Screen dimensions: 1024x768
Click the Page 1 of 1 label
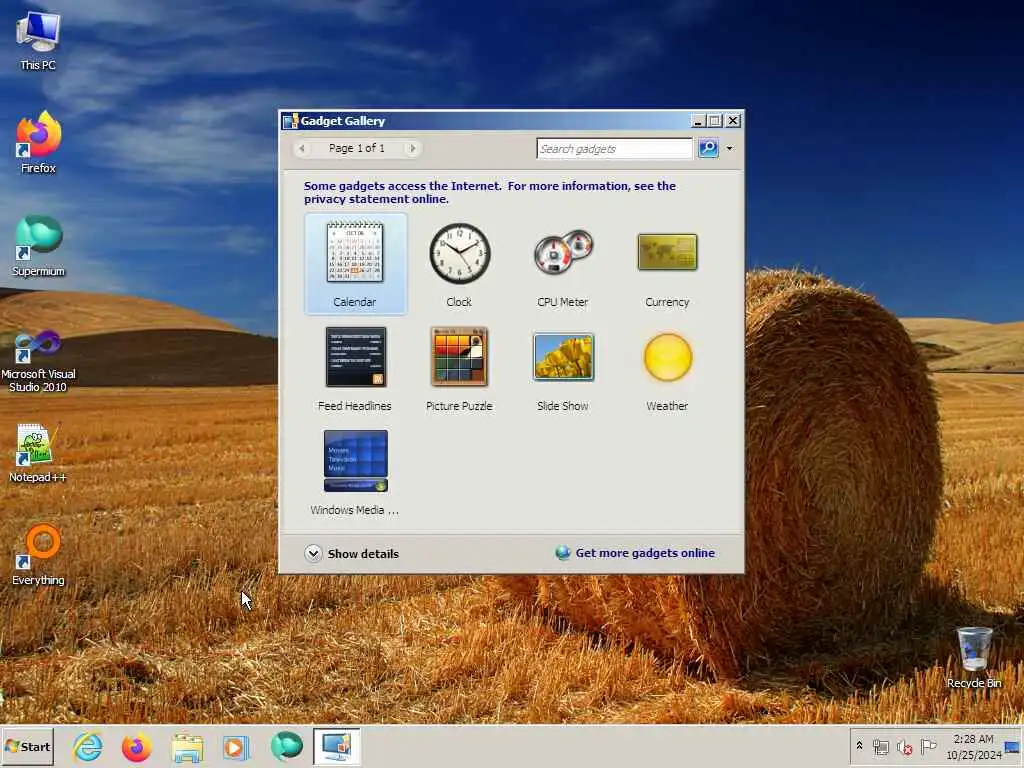[357, 148]
